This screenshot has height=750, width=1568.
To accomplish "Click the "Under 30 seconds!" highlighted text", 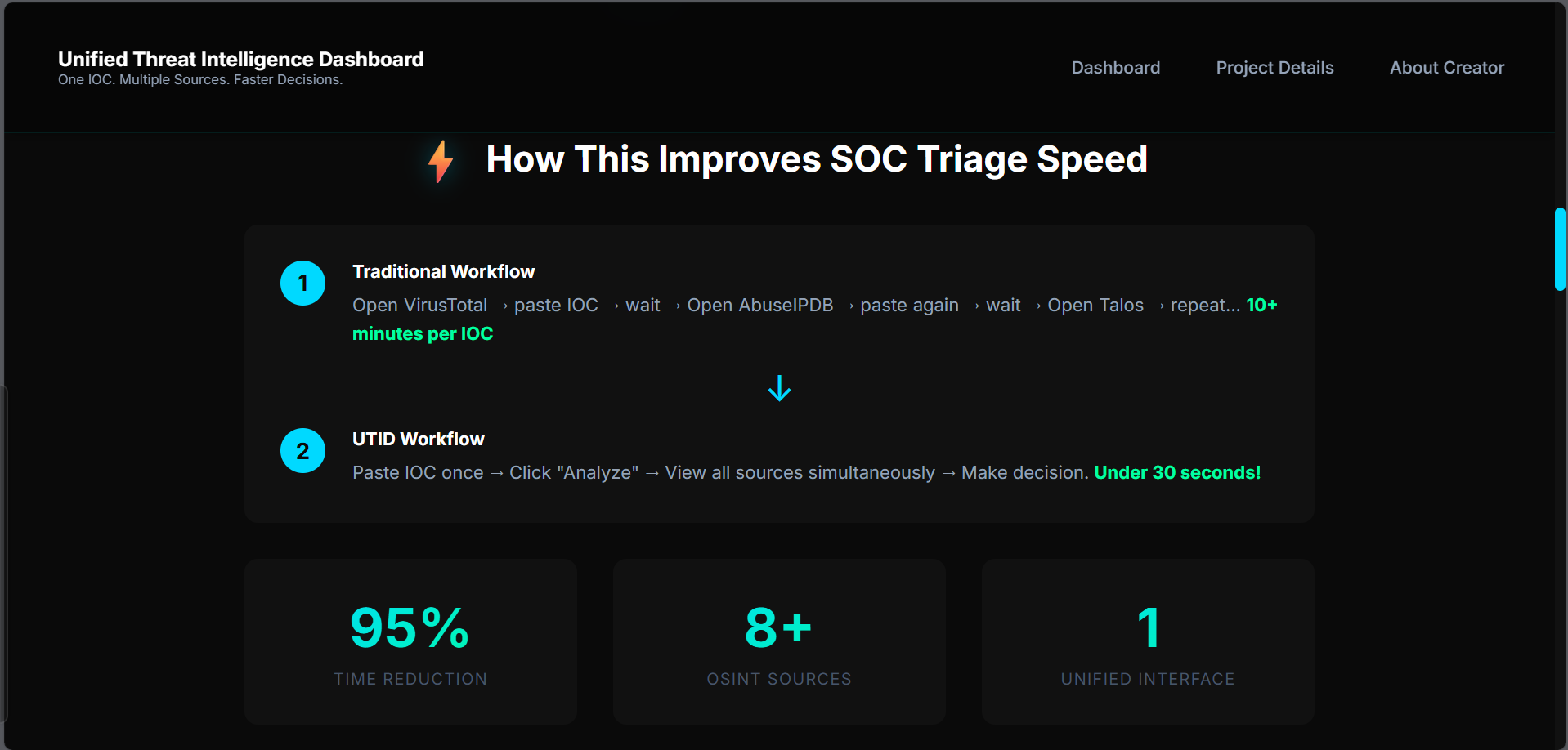I will 1177,473.
